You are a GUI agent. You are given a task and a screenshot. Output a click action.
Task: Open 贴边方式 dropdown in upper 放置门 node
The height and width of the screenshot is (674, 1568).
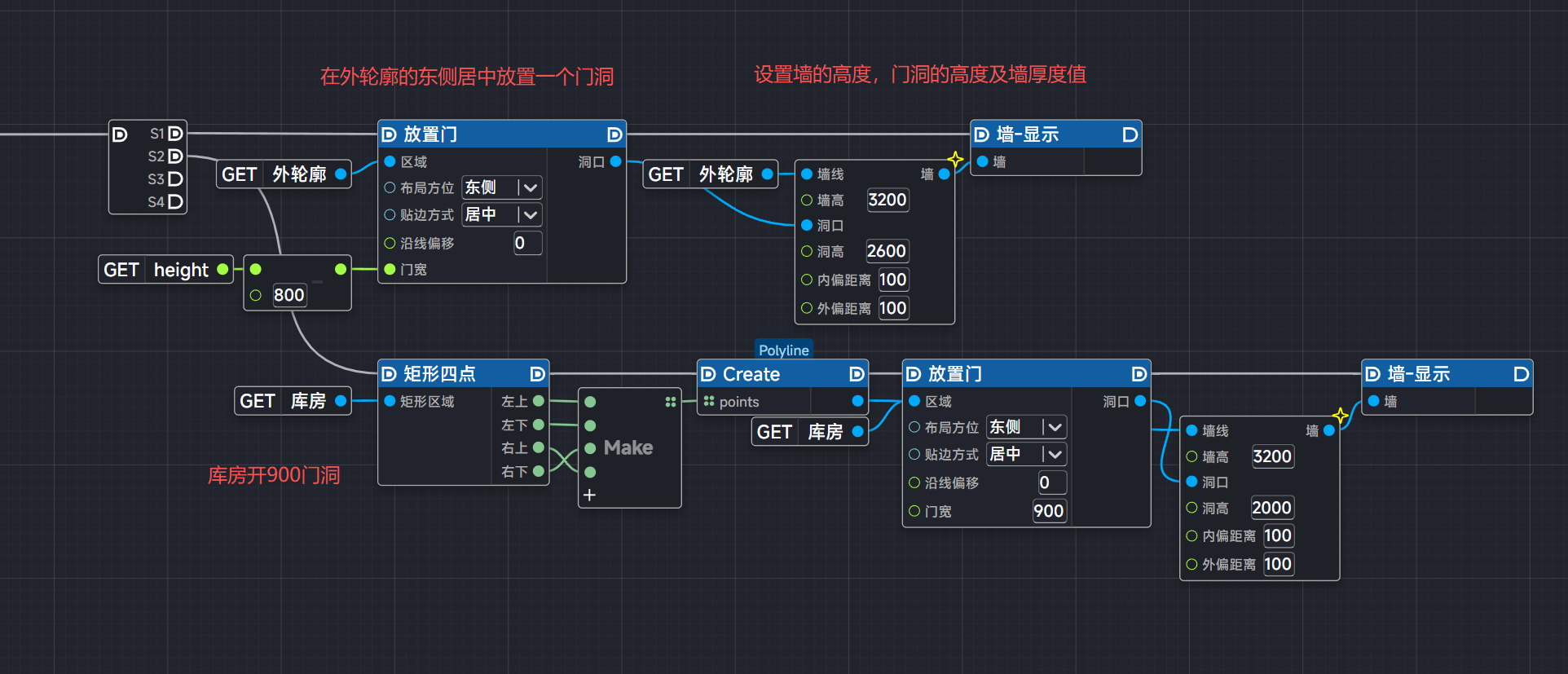click(530, 215)
